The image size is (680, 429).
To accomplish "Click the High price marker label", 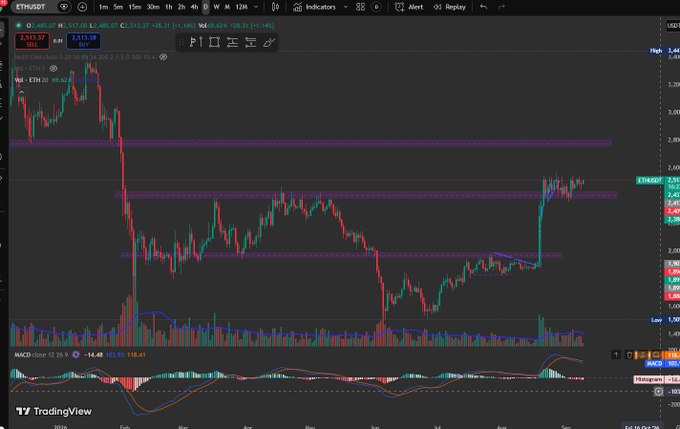I will point(656,51).
